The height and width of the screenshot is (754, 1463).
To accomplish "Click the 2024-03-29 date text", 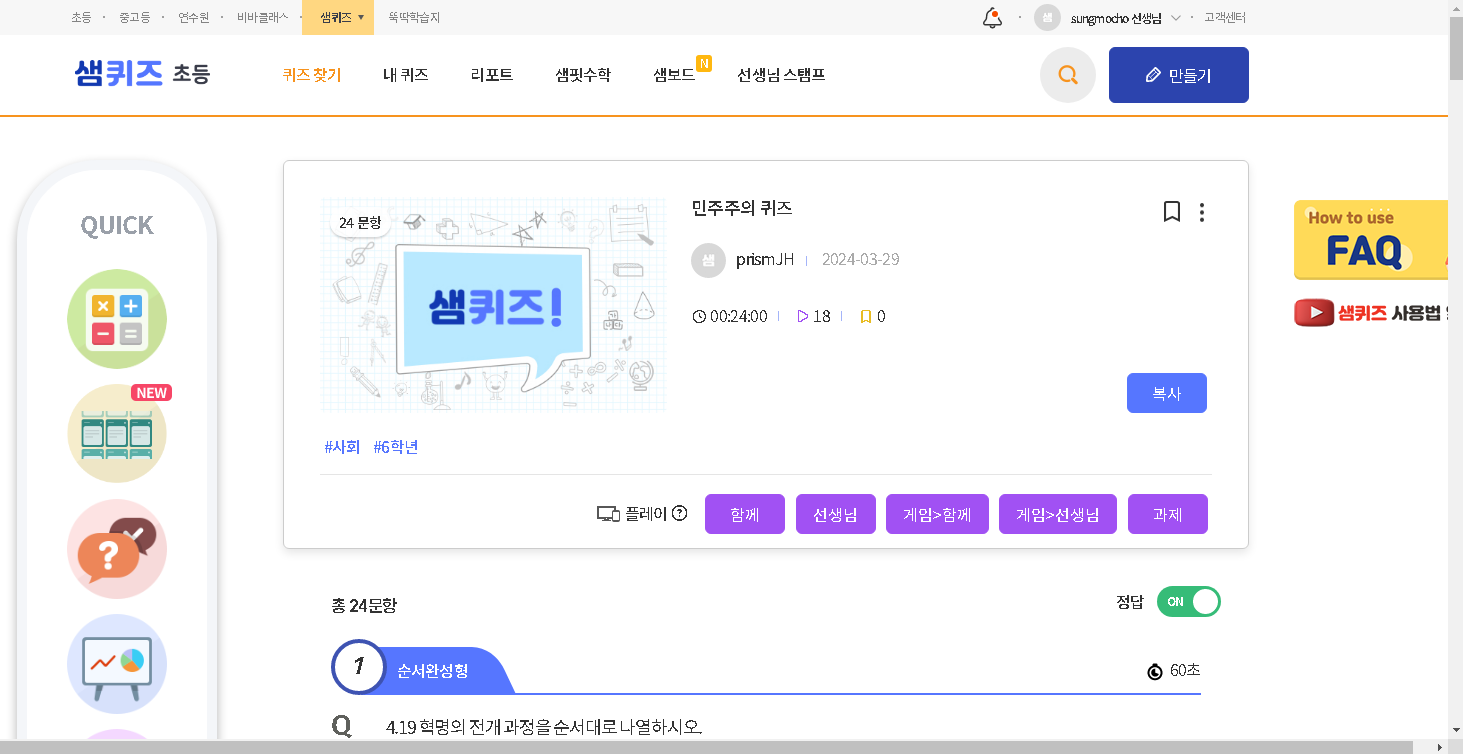I will [x=861, y=260].
